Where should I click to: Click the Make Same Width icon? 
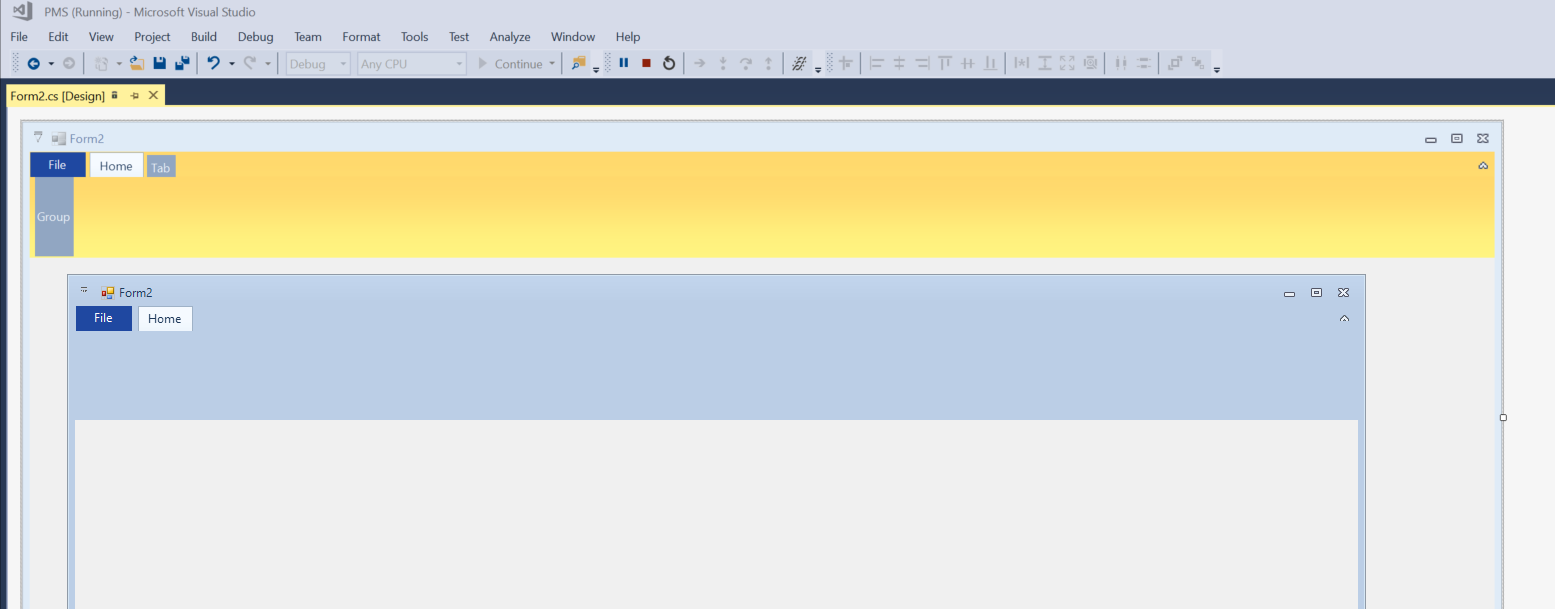tap(1021, 63)
